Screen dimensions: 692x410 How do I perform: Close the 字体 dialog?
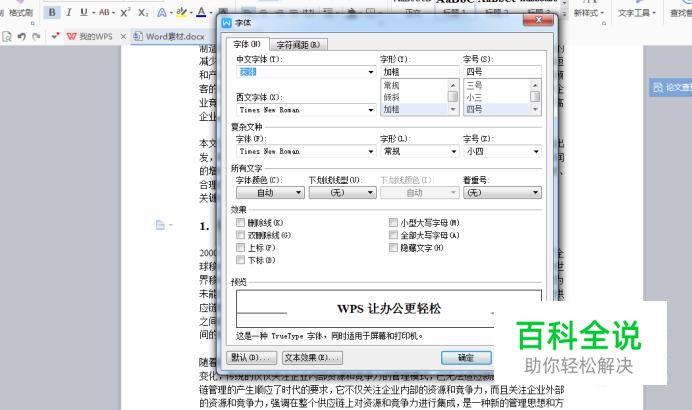(x=538, y=20)
